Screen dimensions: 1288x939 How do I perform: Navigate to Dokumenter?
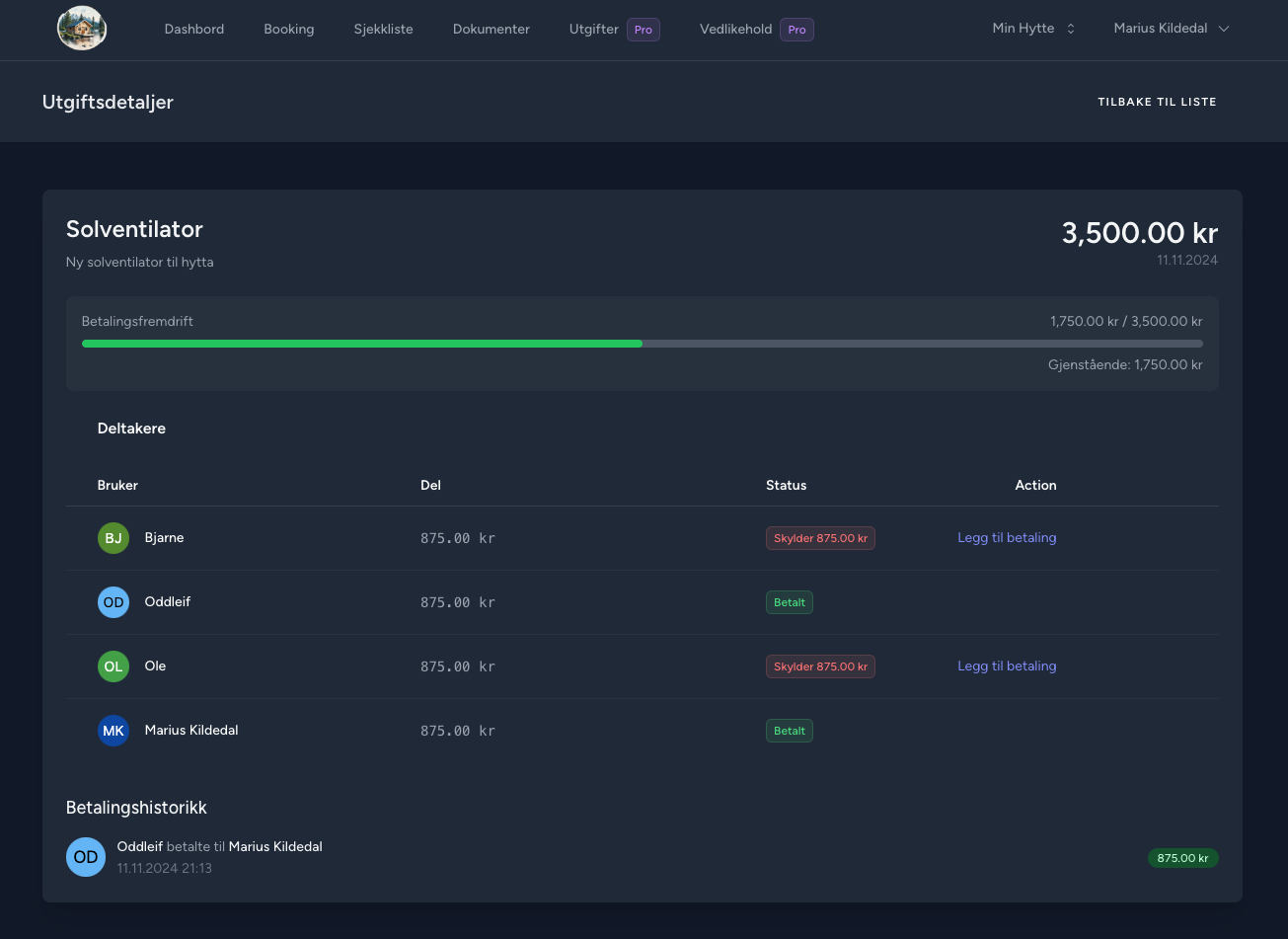click(492, 29)
